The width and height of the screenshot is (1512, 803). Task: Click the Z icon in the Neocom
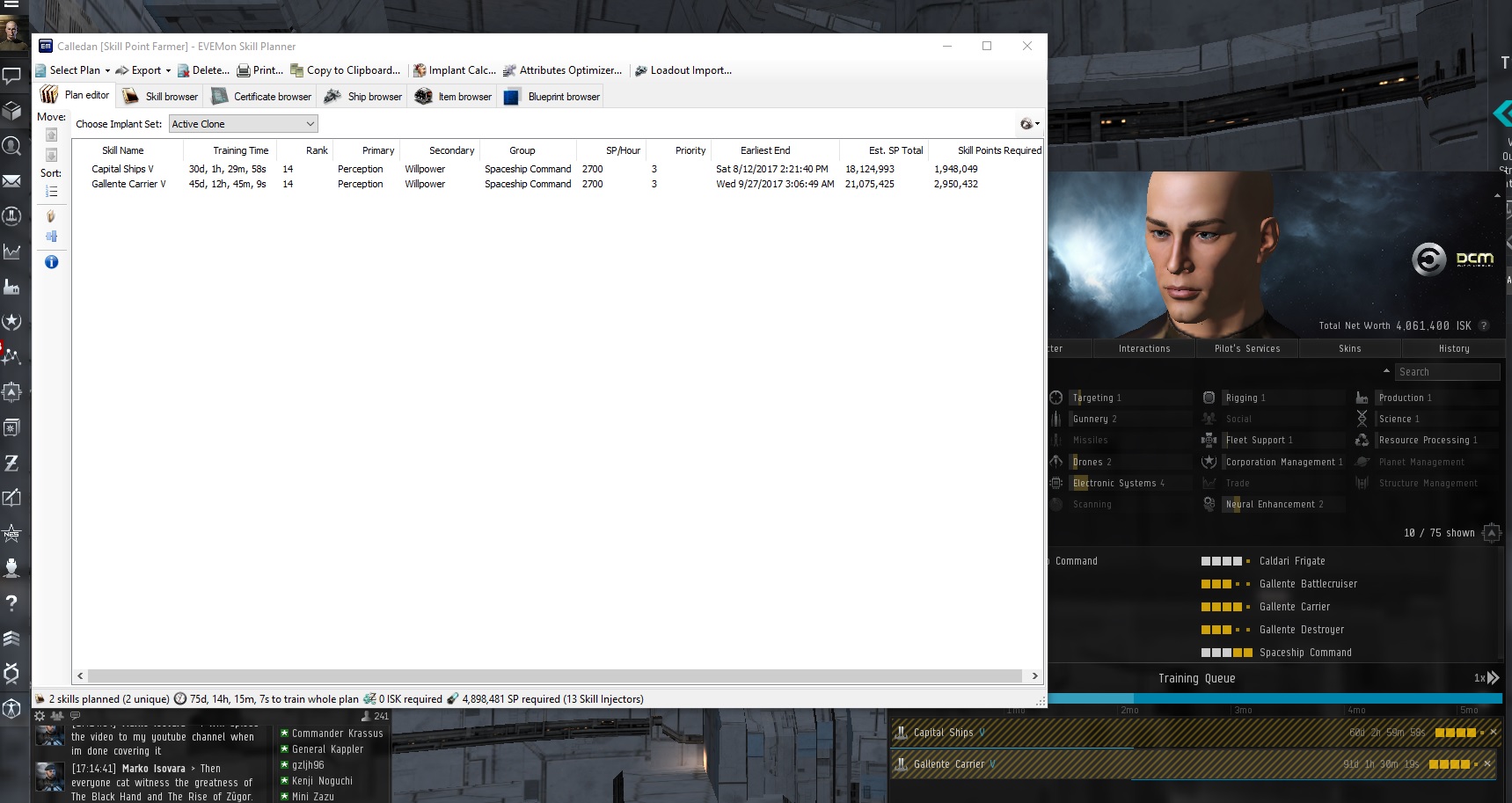tap(11, 463)
